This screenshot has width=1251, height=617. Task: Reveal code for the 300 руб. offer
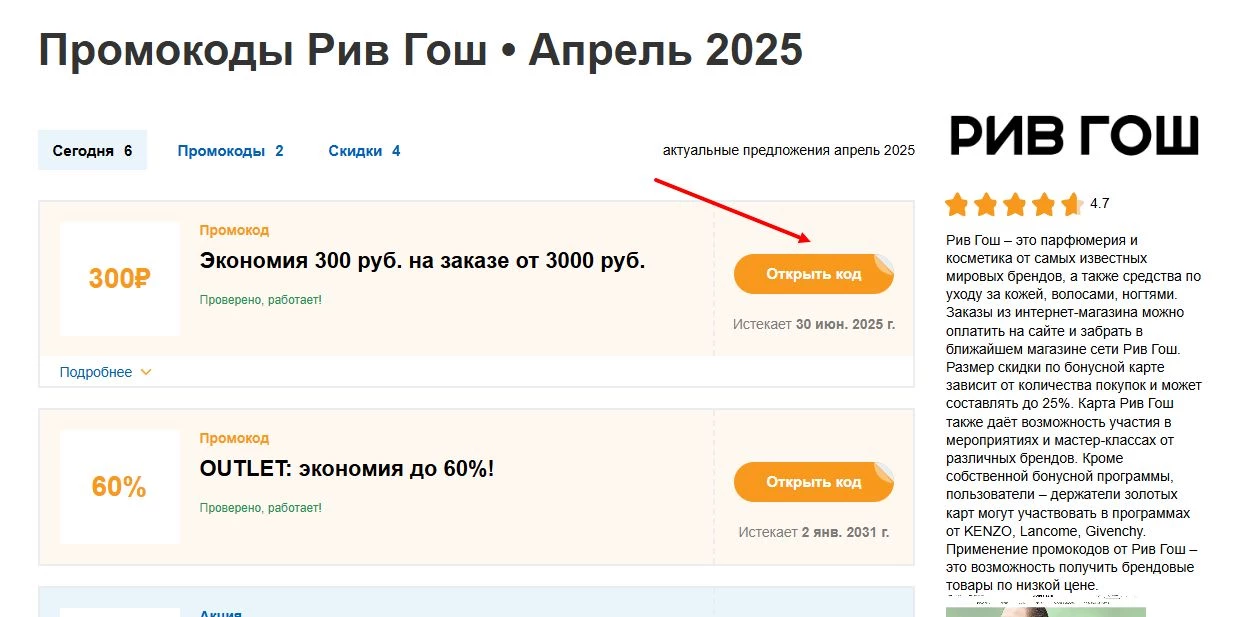tap(813, 274)
